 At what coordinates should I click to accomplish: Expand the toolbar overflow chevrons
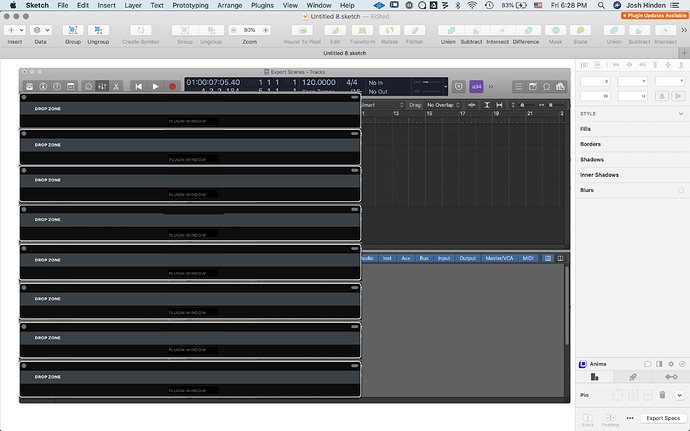(x=684, y=30)
